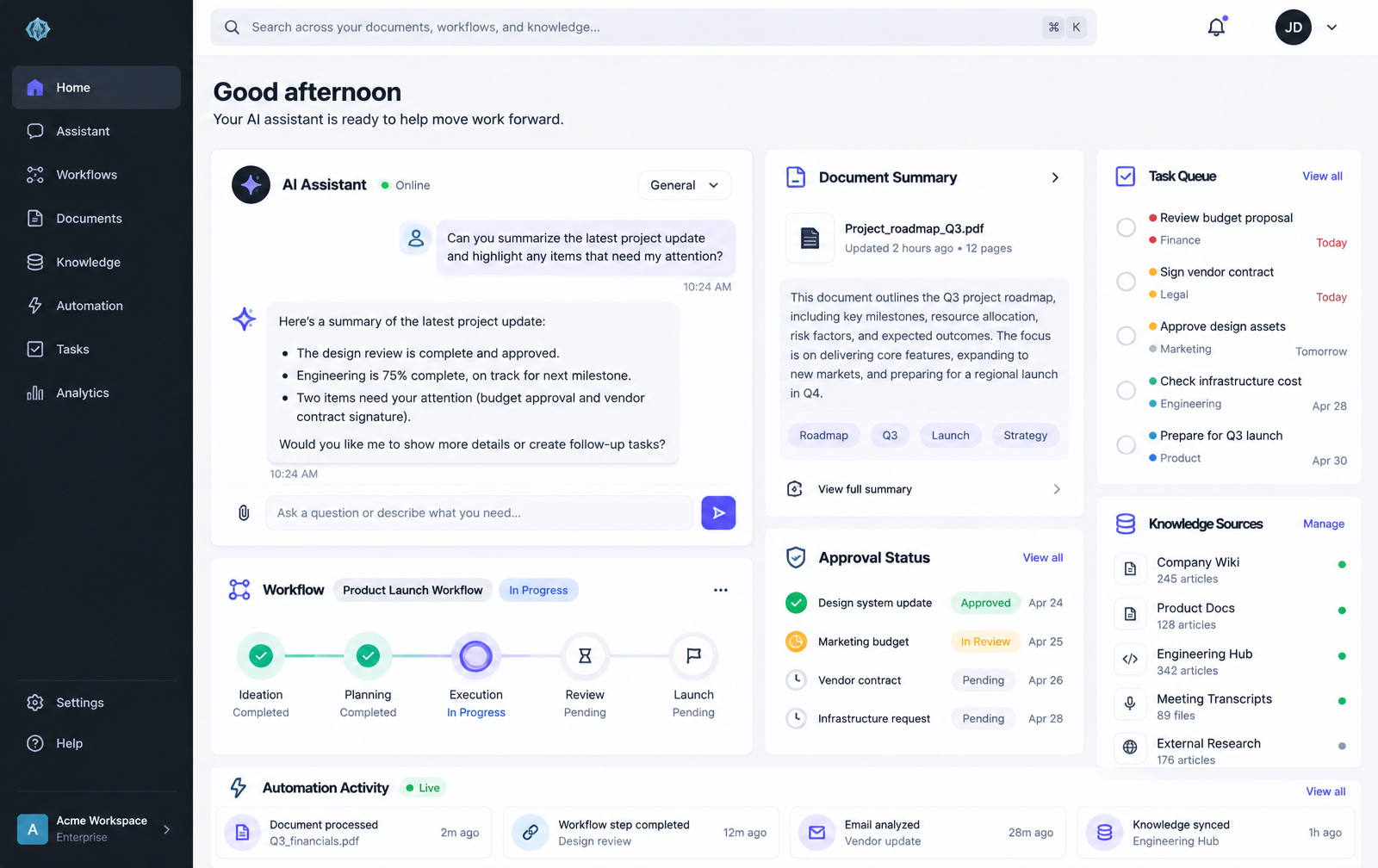Expand Document Summary with the arrow
1378x868 pixels.
pyautogui.click(x=1055, y=177)
